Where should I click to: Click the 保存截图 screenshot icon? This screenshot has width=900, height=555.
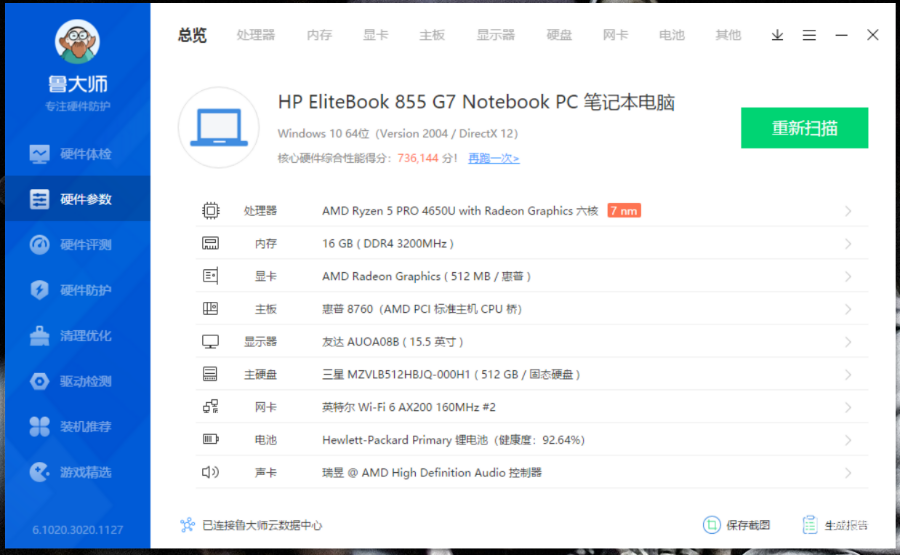coord(712,525)
